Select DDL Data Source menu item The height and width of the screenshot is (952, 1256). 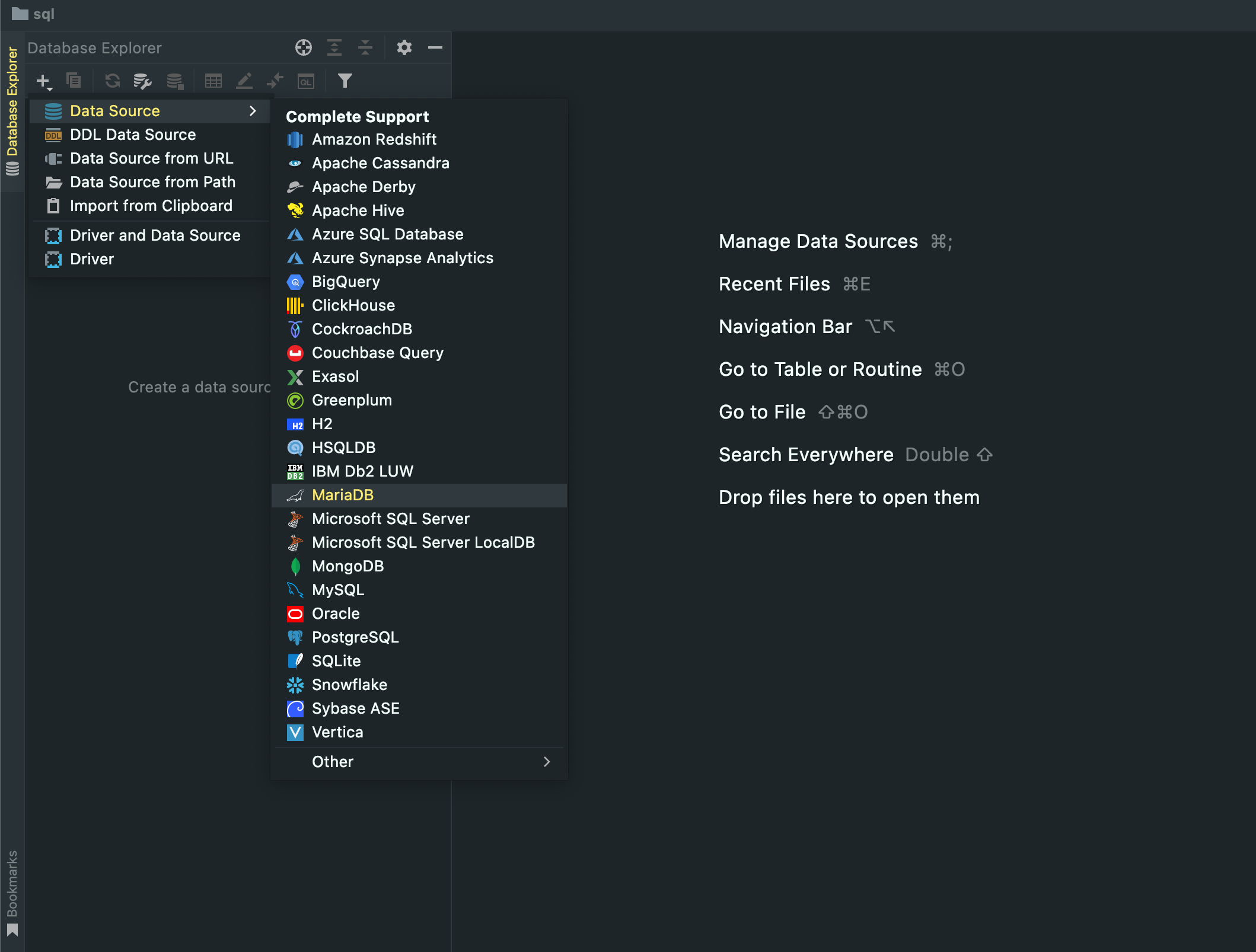coord(149,135)
